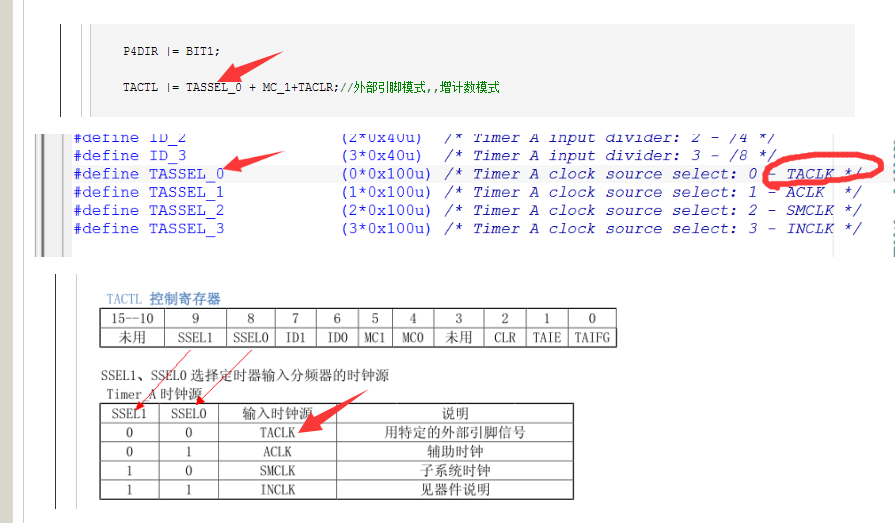Select 'TASSEL_2' in the #define line

click(187, 211)
